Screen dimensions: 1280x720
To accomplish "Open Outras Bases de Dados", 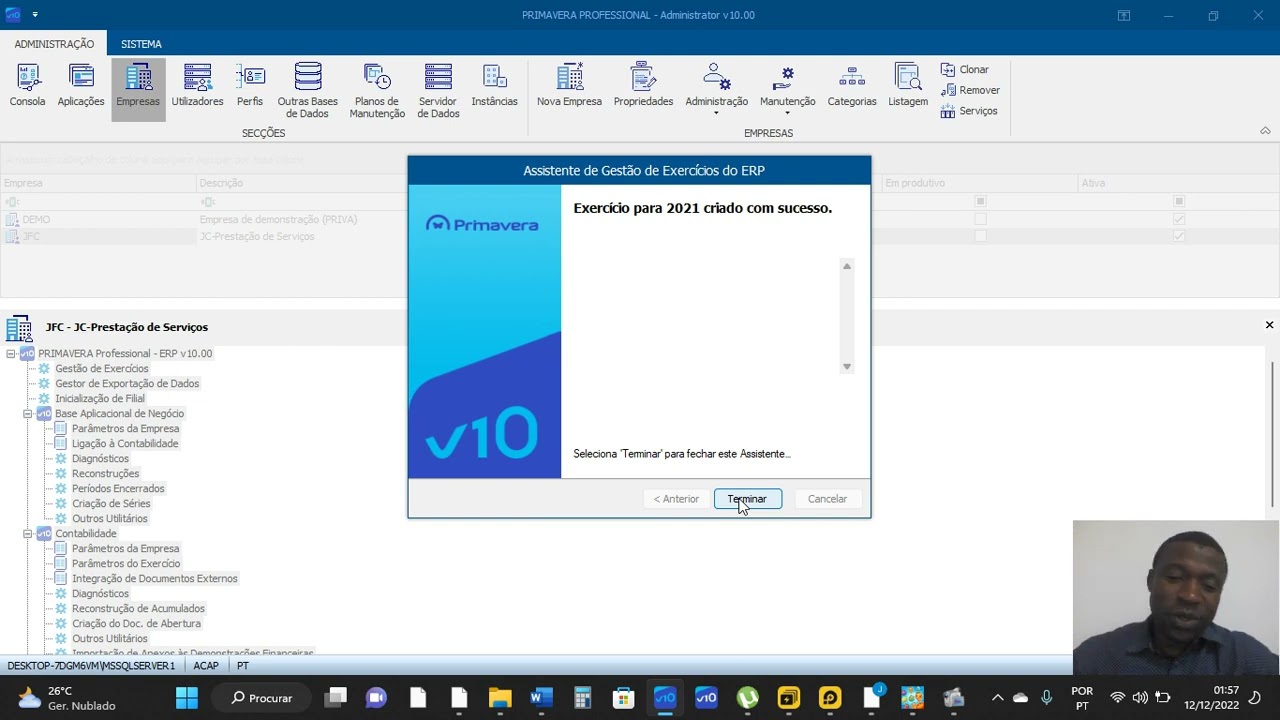I will click(x=308, y=91).
